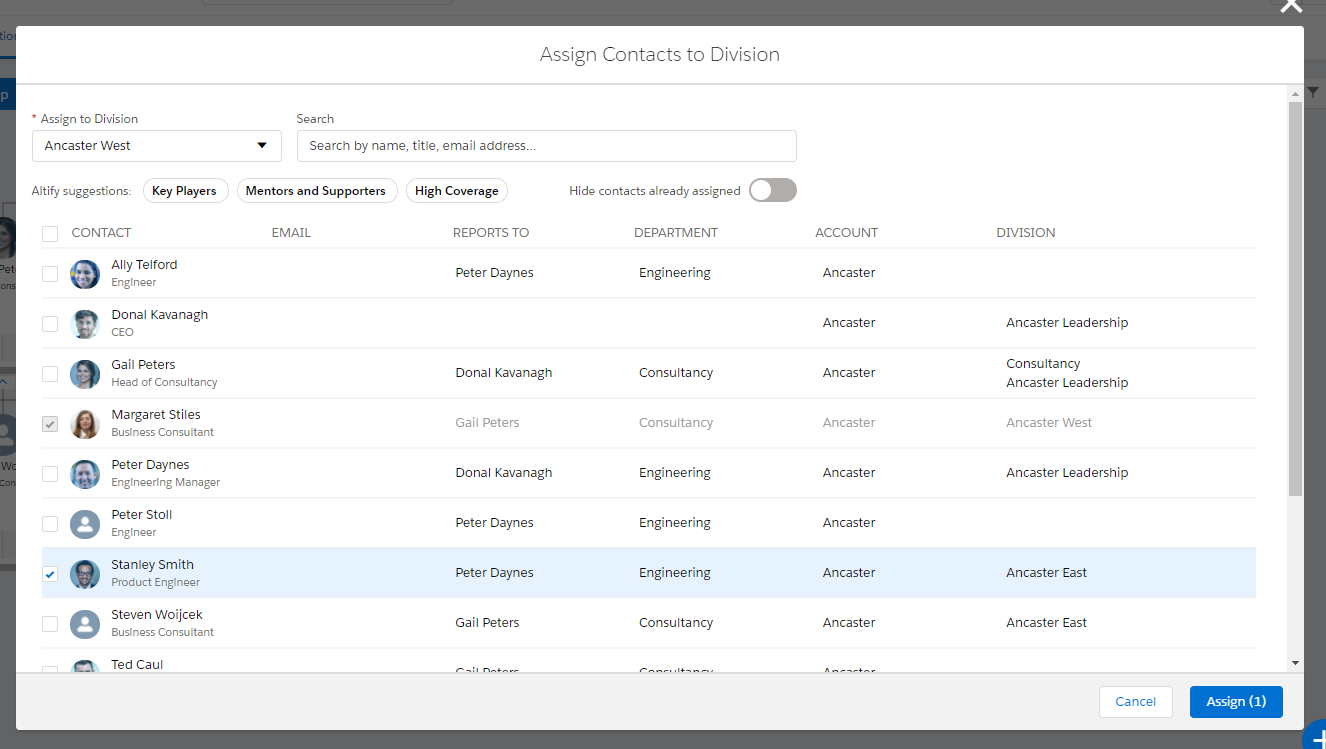Click Peter Daynes' avatar image
Image resolution: width=1326 pixels, height=749 pixels.
coord(85,474)
